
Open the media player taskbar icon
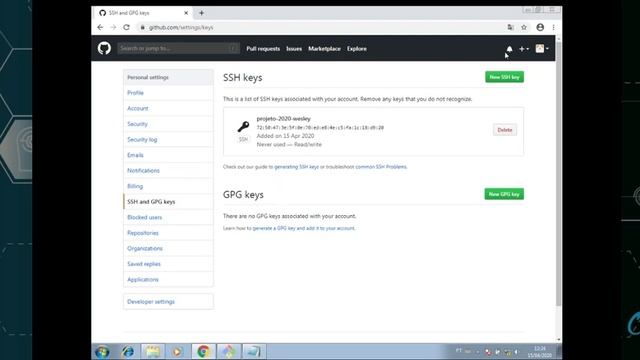(x=177, y=352)
